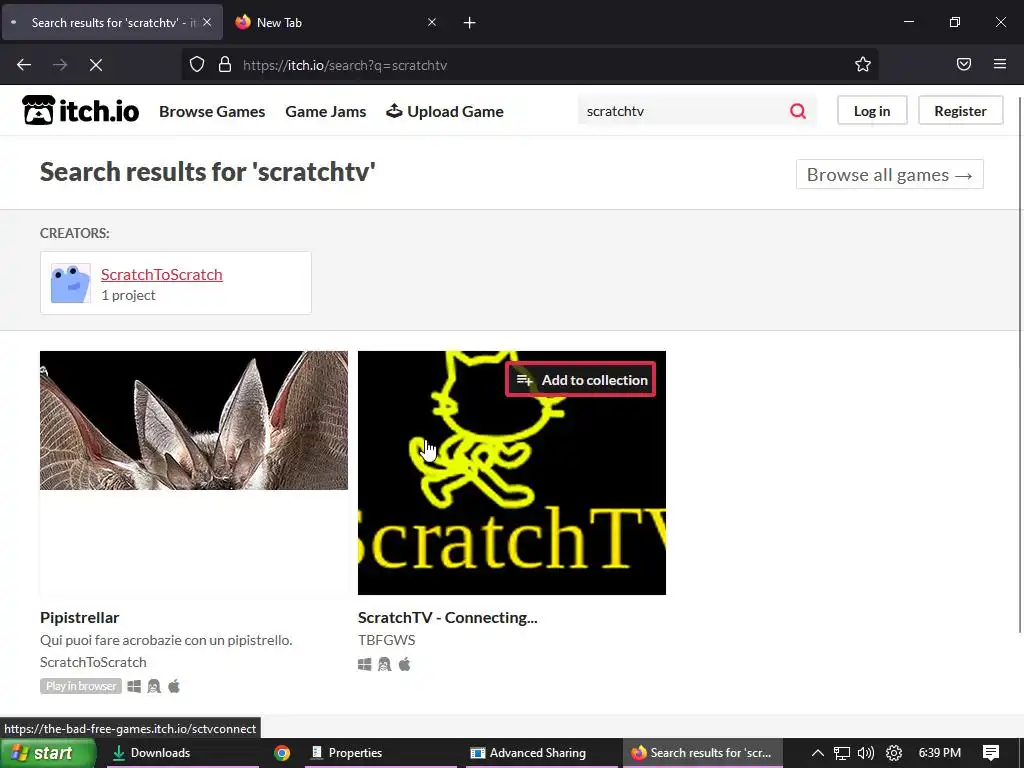The image size is (1024, 768).
Task: Click the red search magnifier icon
Action: (797, 111)
